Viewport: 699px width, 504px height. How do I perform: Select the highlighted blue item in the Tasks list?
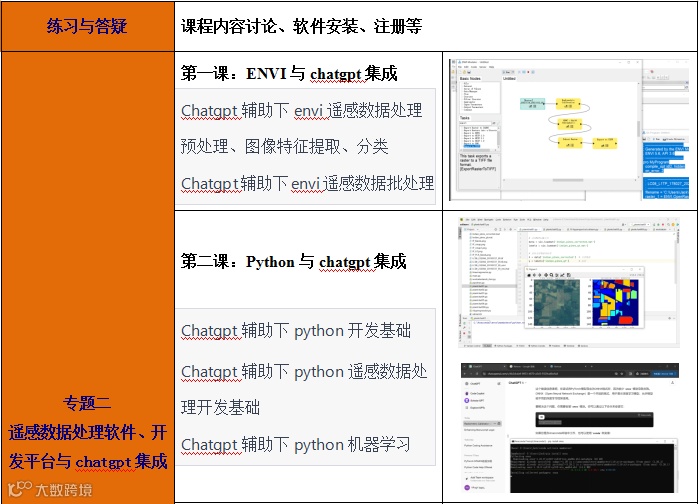click(x=472, y=146)
